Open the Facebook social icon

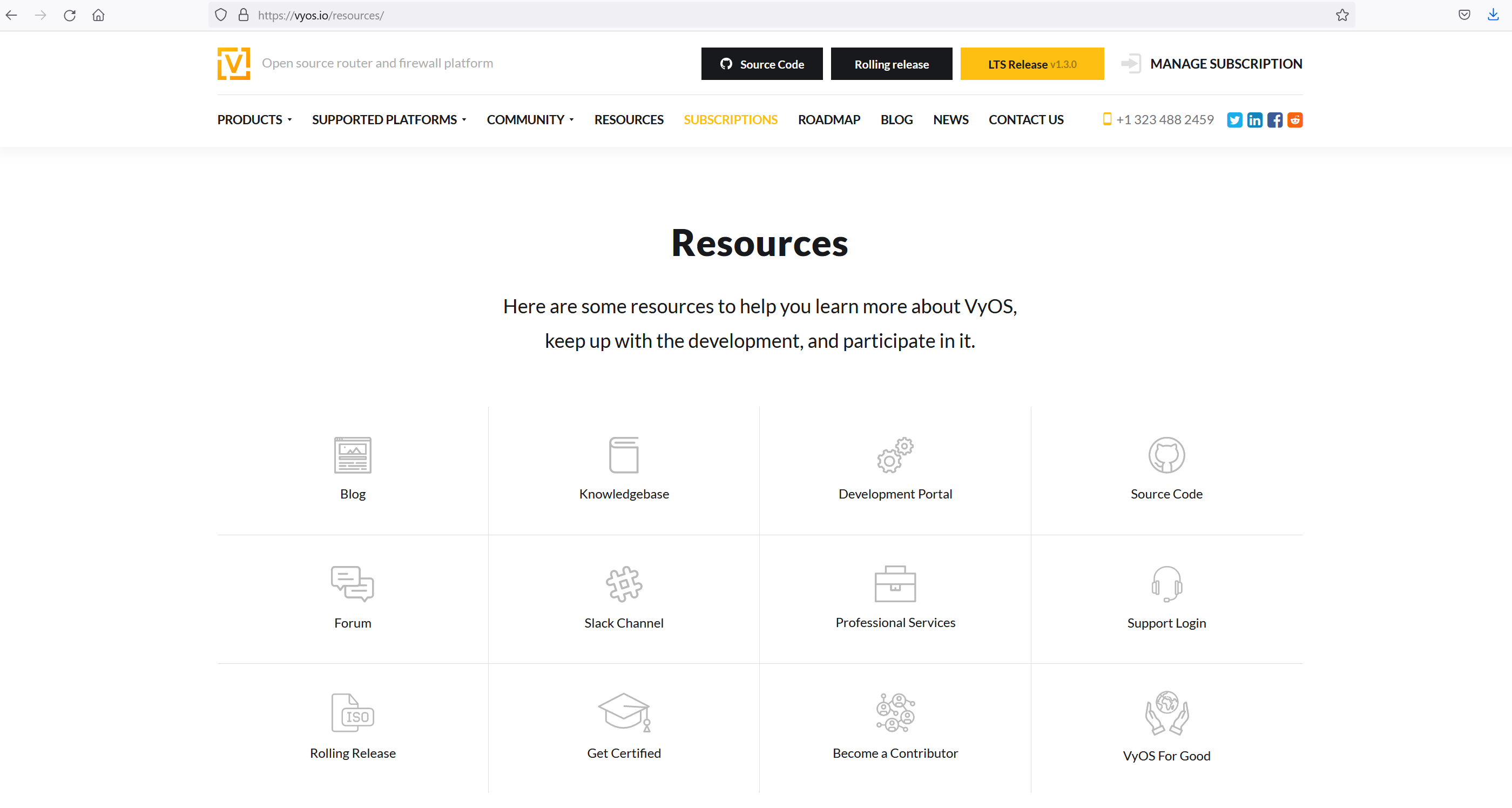click(1274, 120)
